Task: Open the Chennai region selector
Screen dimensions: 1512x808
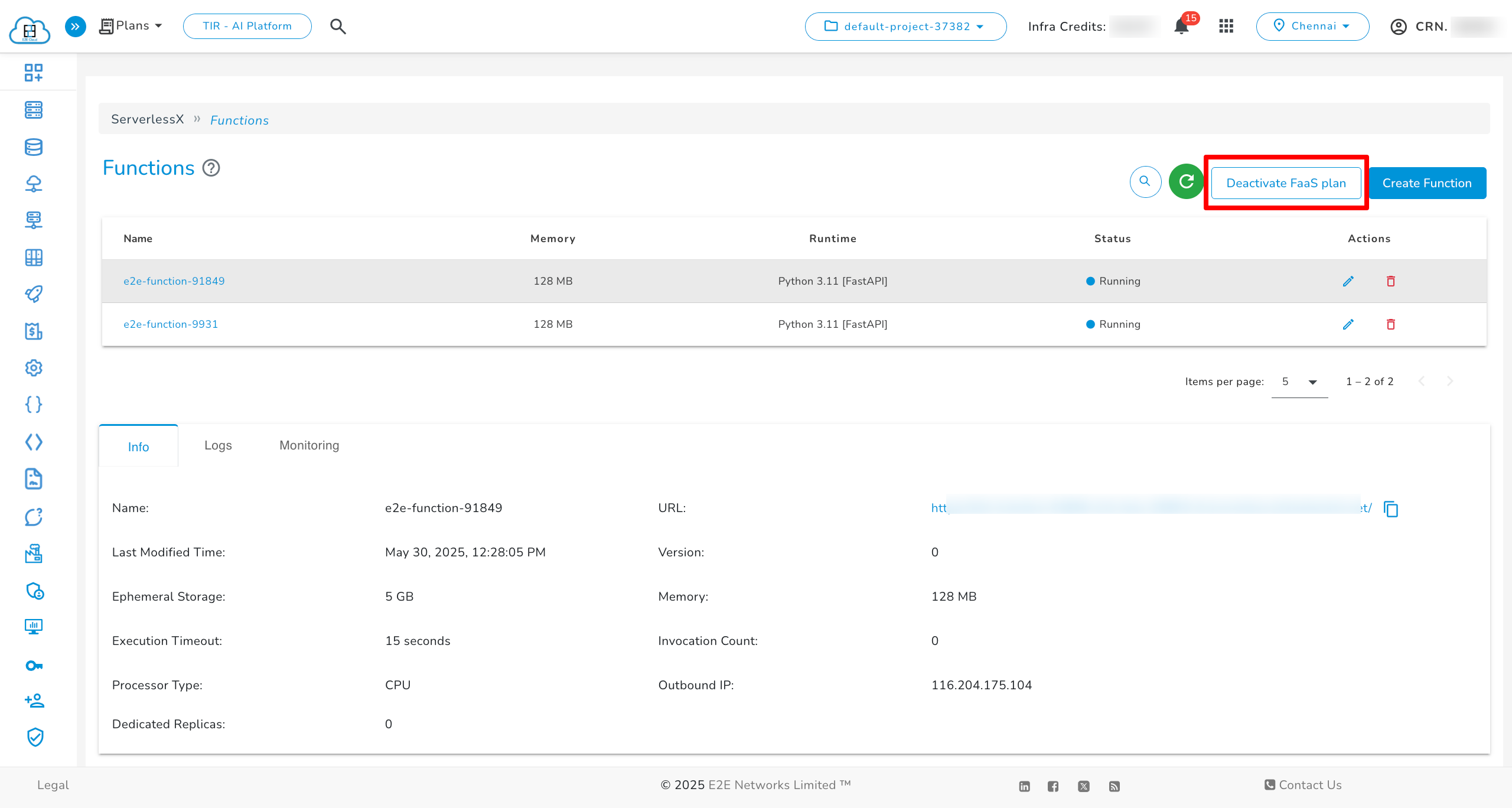Action: point(1313,27)
